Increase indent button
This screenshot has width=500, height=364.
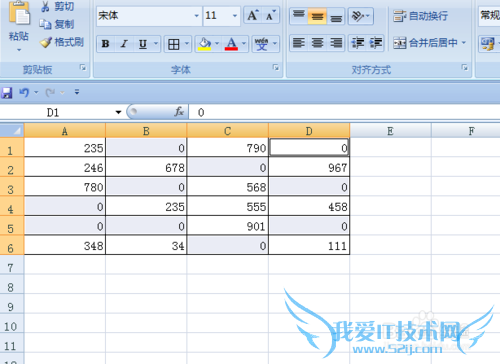376,43
